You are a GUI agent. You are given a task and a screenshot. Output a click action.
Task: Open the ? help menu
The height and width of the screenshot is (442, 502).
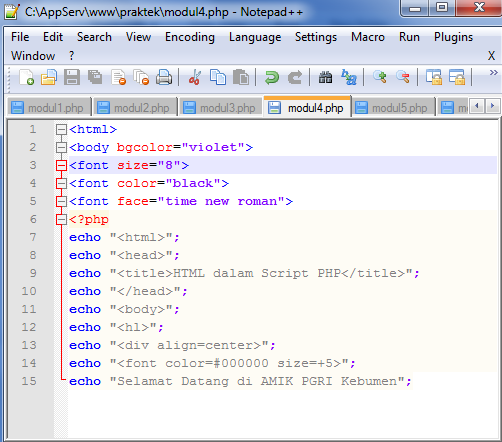(72, 56)
